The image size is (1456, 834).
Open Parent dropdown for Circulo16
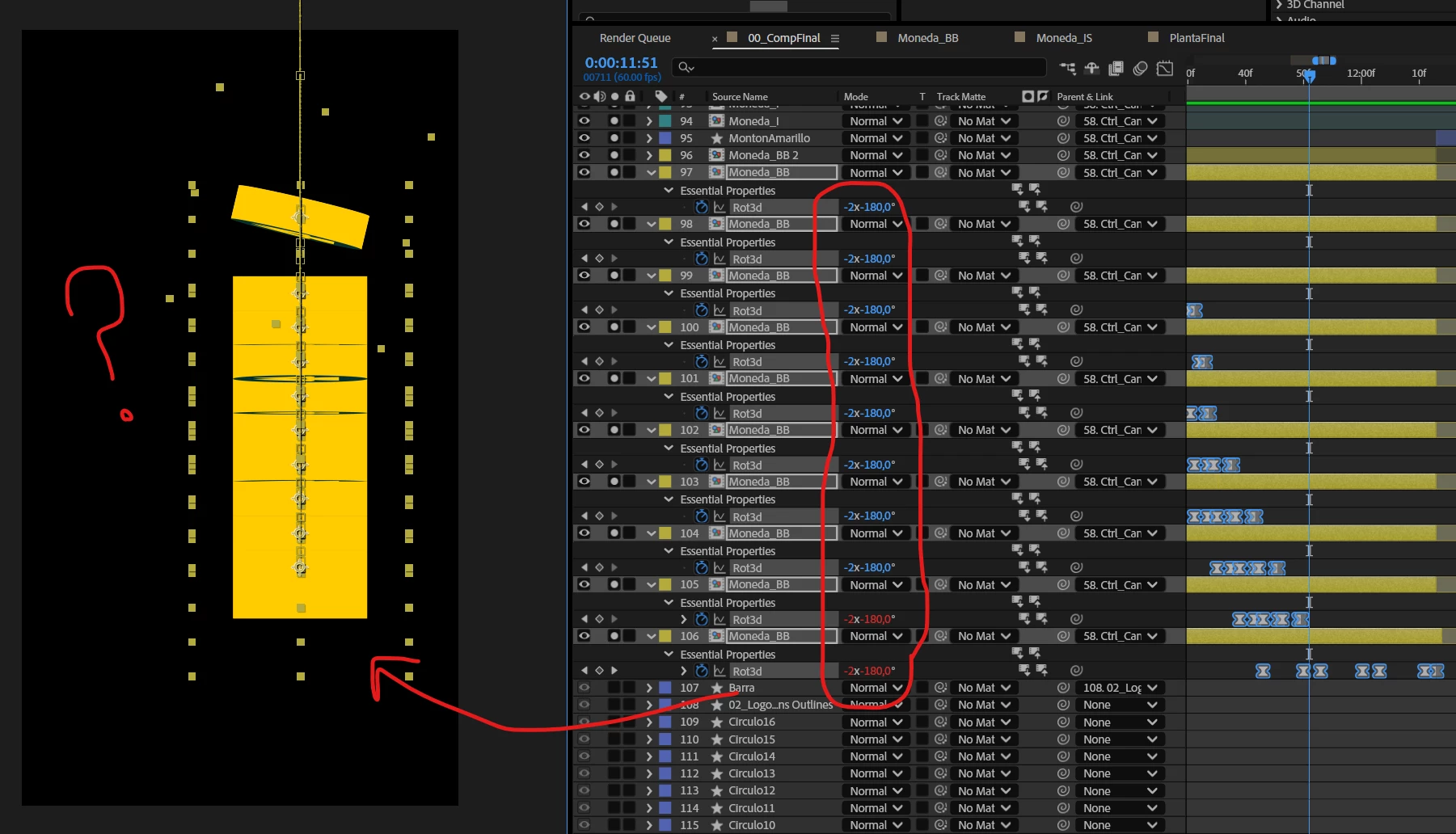pyautogui.click(x=1120, y=722)
